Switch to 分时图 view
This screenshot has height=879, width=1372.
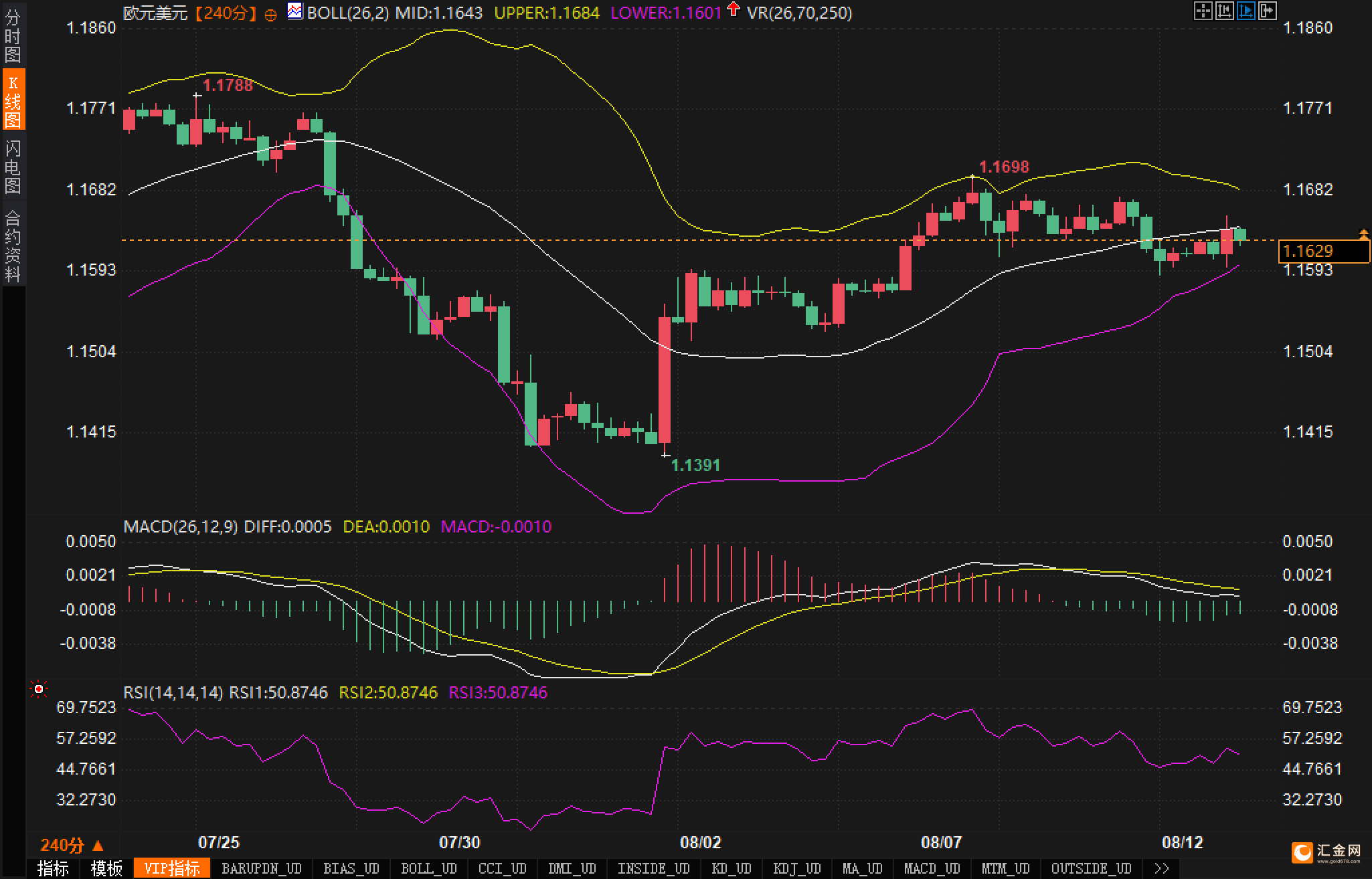pyautogui.click(x=13, y=36)
